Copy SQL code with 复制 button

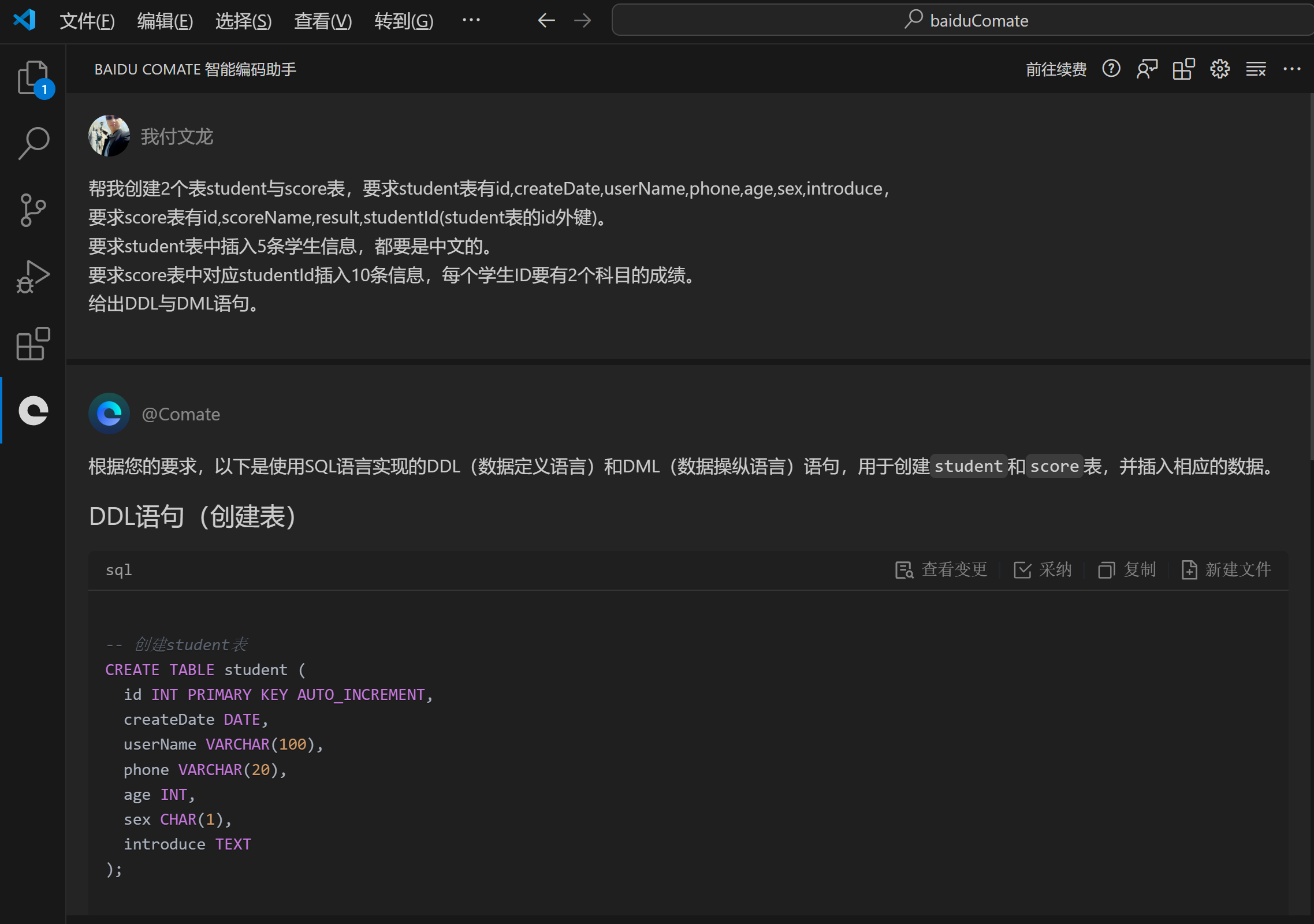tap(1127, 570)
